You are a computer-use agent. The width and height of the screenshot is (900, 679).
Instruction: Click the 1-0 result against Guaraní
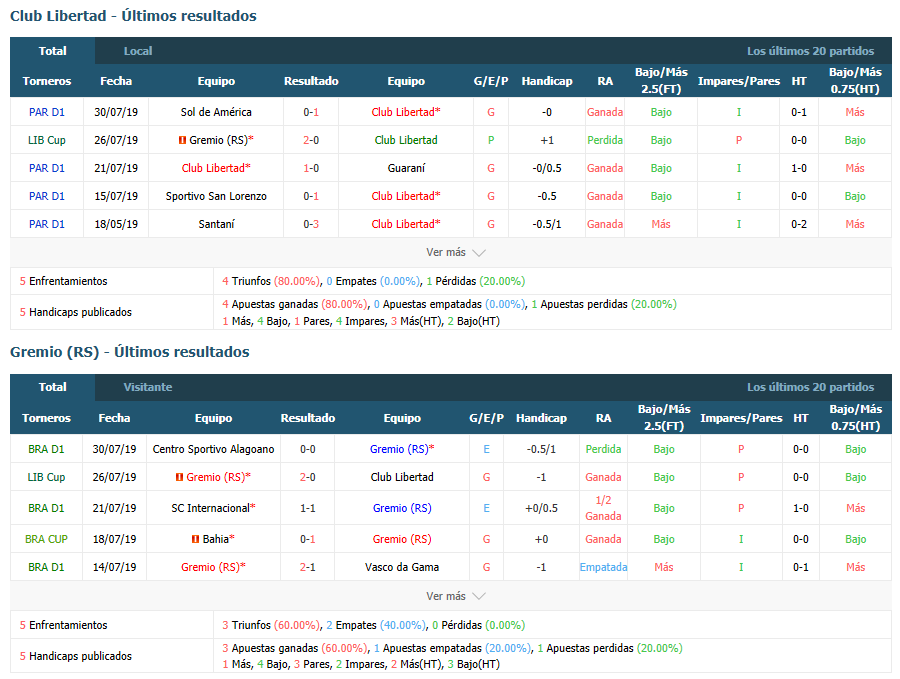click(311, 168)
